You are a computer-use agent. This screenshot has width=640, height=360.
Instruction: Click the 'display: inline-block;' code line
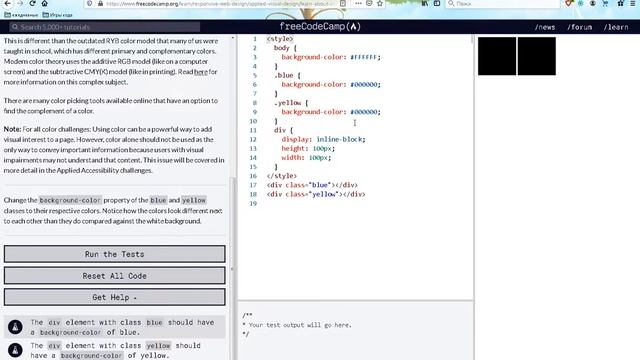coord(323,139)
